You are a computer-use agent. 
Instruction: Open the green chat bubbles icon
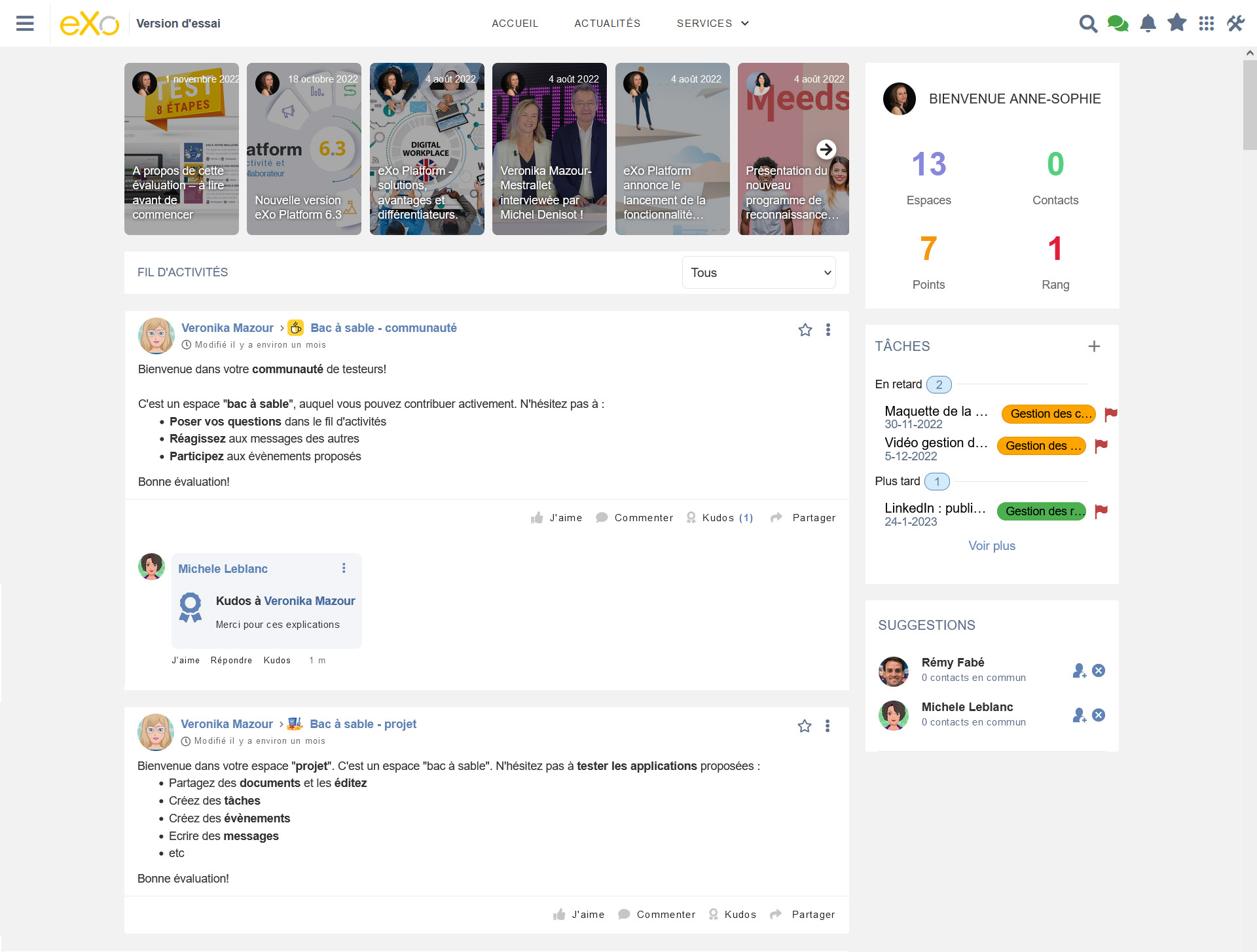point(1118,24)
